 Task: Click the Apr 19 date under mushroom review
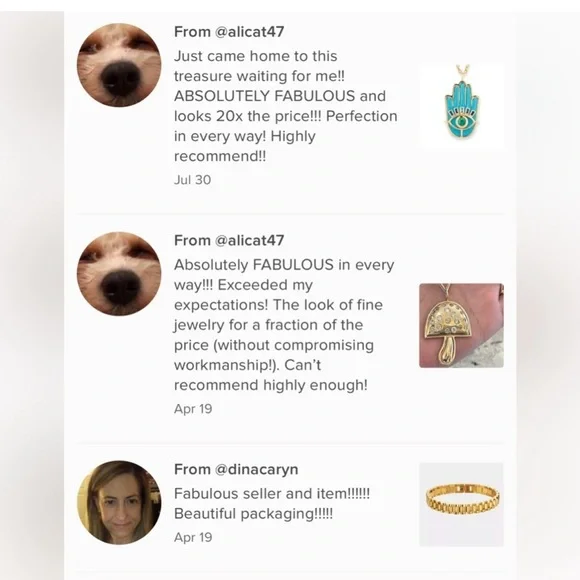click(x=193, y=409)
